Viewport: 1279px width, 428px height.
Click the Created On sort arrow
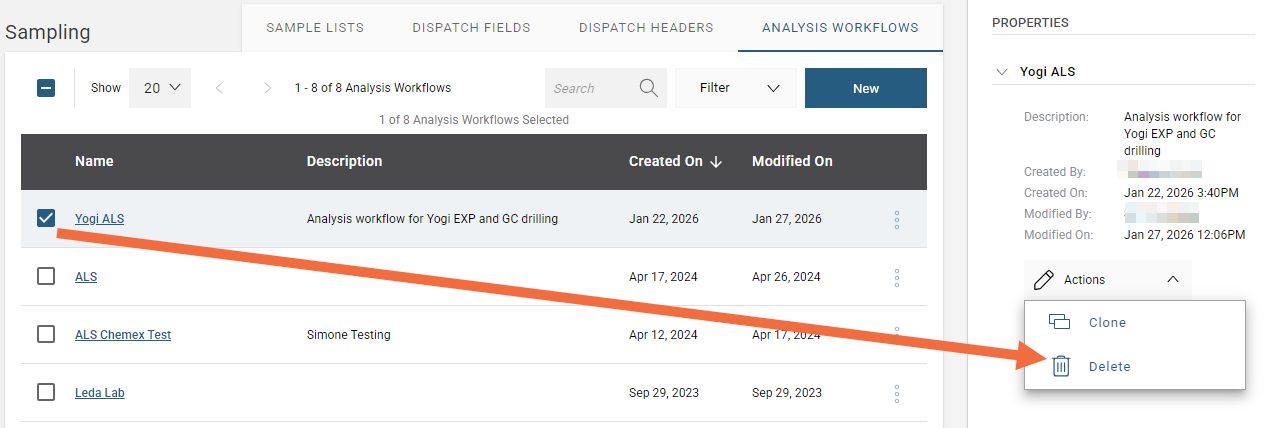pos(716,162)
